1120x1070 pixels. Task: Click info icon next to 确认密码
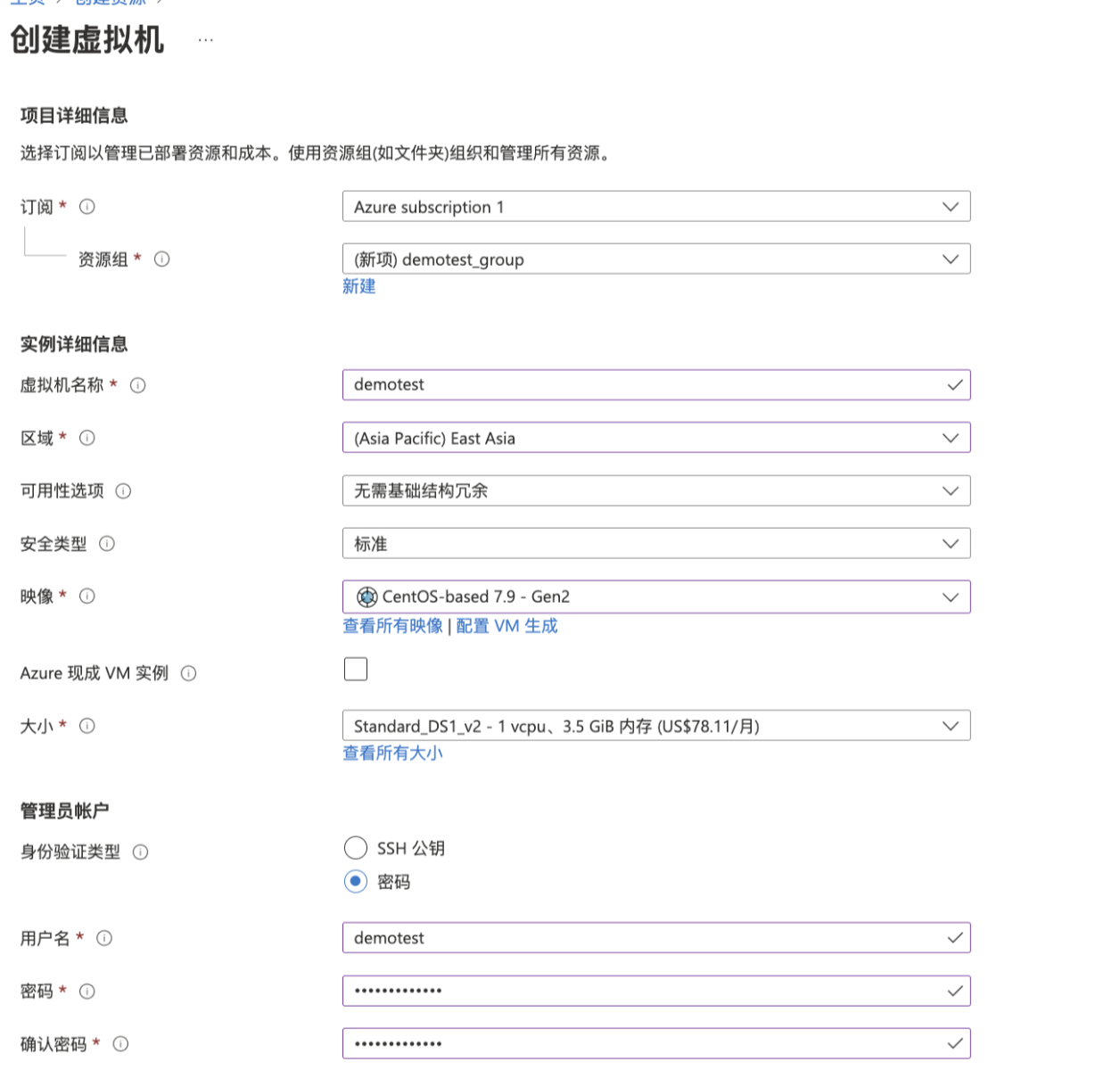tap(121, 1043)
